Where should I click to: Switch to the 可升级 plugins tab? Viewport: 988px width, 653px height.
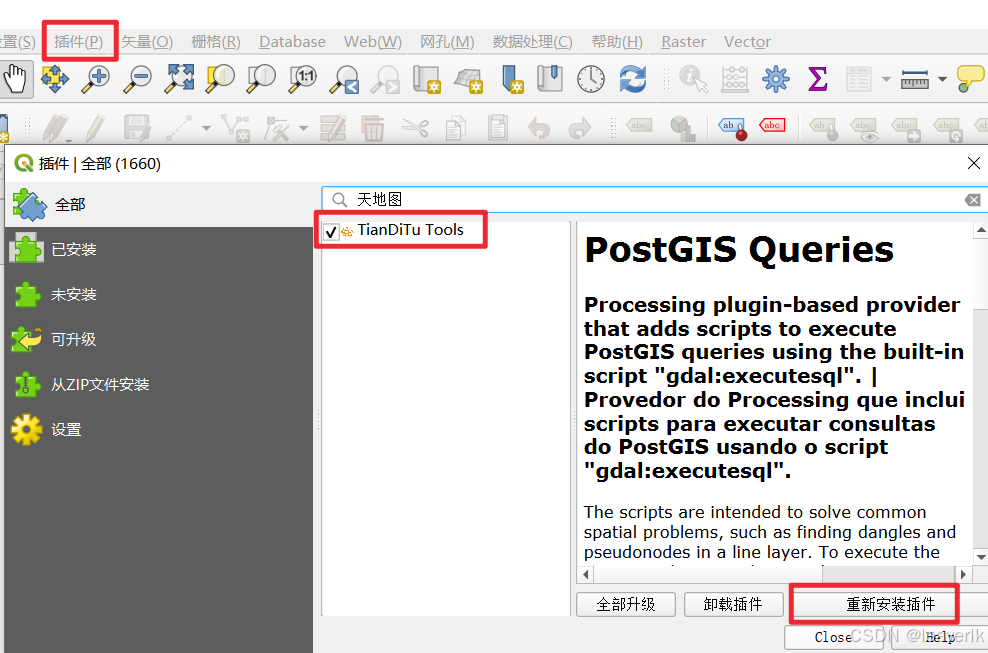pos(159,339)
